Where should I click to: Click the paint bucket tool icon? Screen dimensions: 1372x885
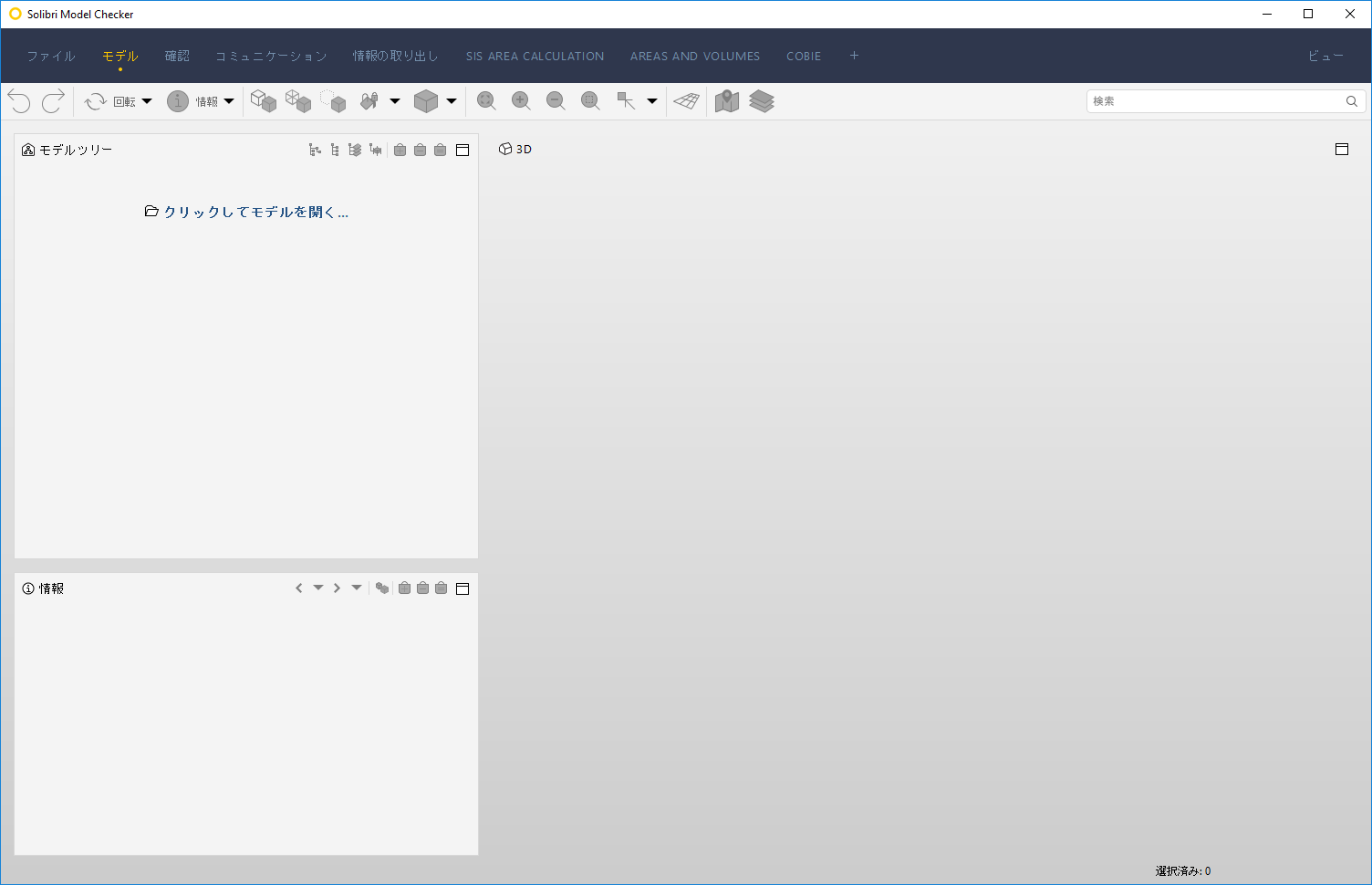coord(369,101)
